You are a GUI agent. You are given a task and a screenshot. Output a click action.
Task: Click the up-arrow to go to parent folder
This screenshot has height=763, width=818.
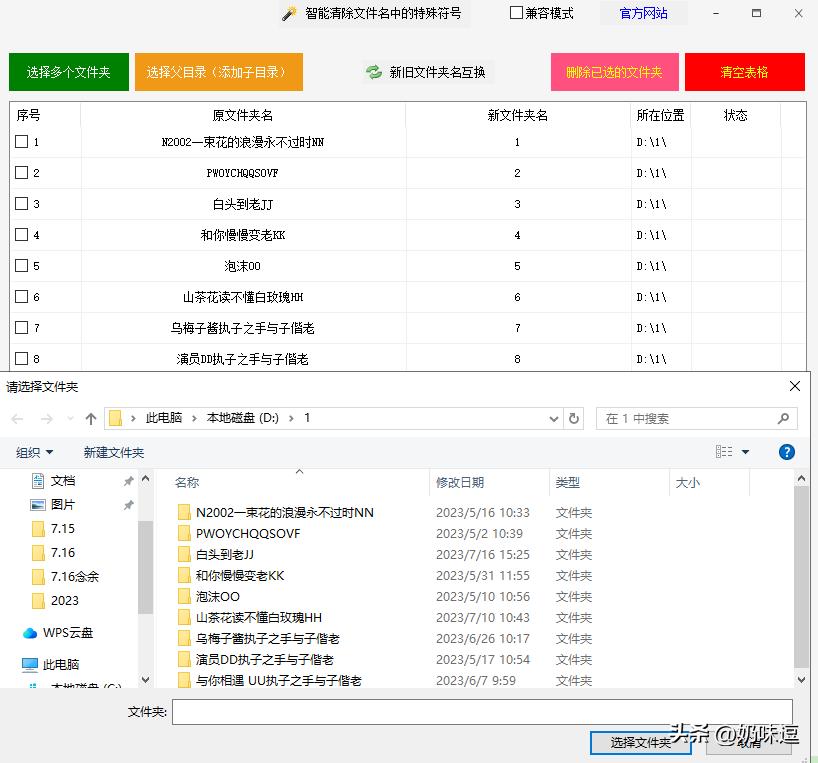90,419
